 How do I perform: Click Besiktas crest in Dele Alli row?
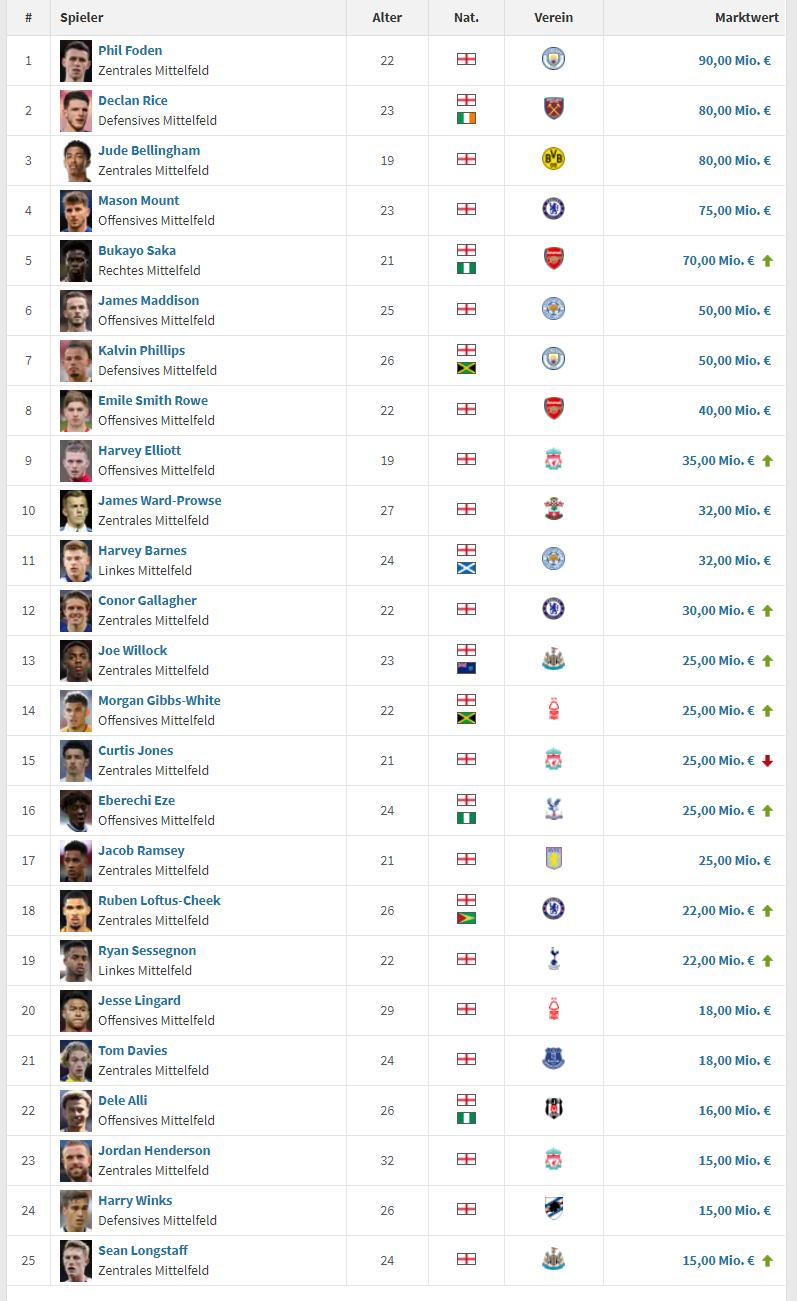click(x=553, y=1110)
